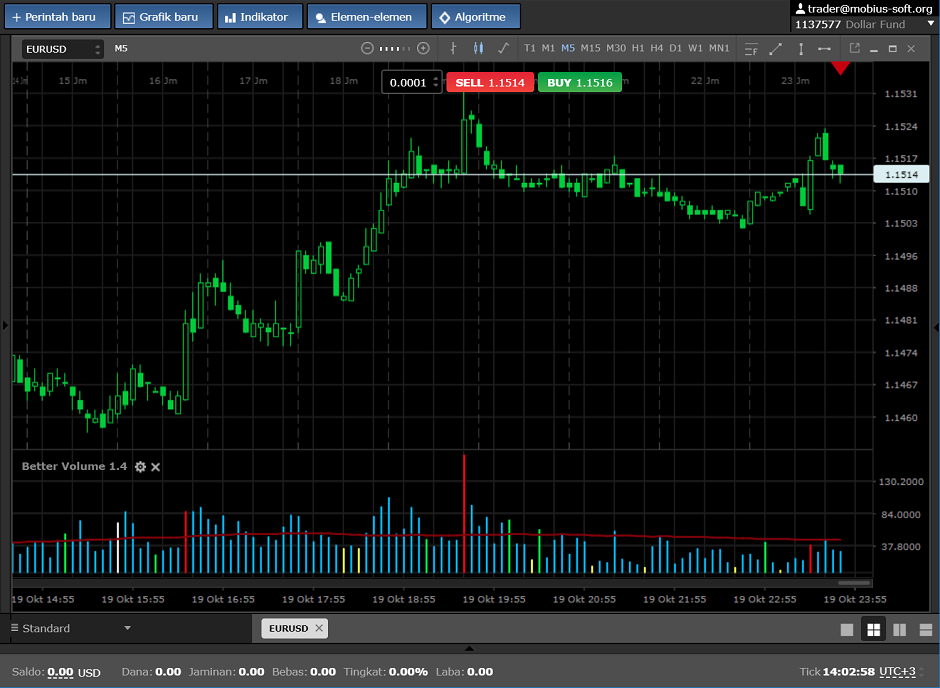Expand bottom panel with up arrow

point(469,648)
